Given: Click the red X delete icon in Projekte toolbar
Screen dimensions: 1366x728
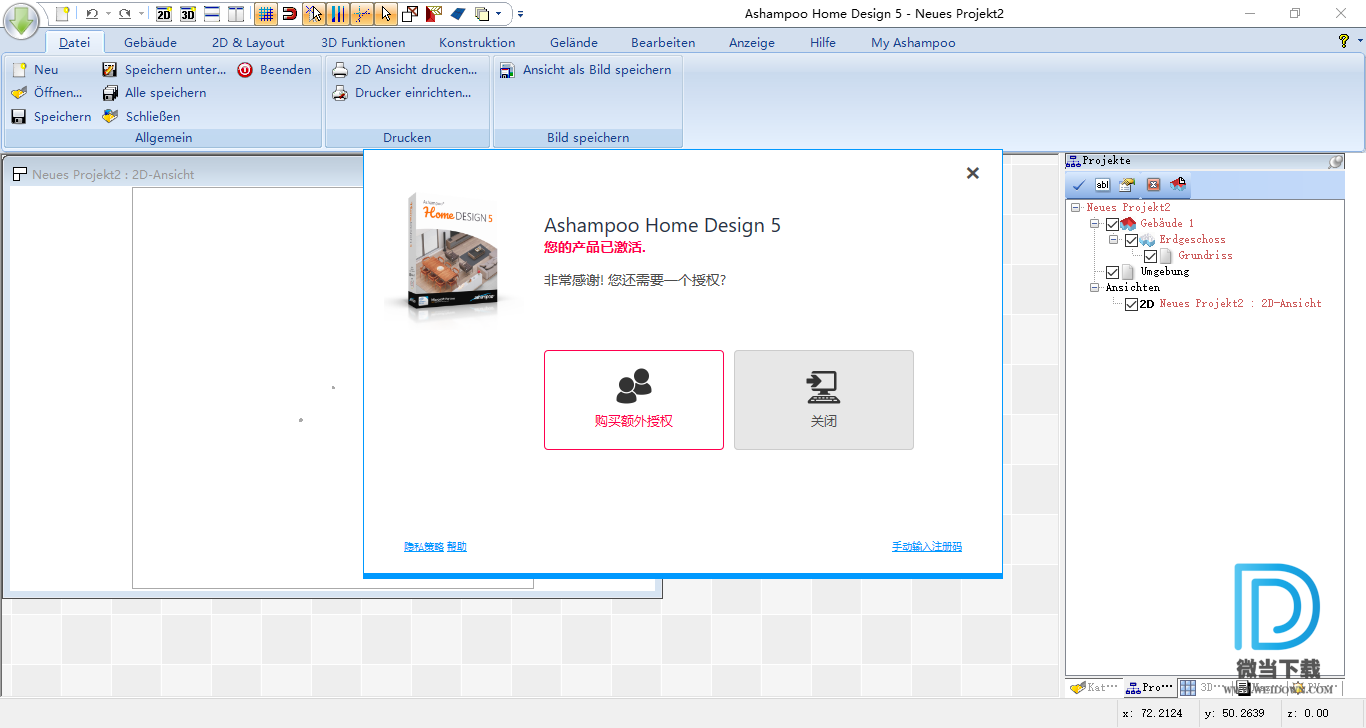Looking at the screenshot, I should [1153, 185].
